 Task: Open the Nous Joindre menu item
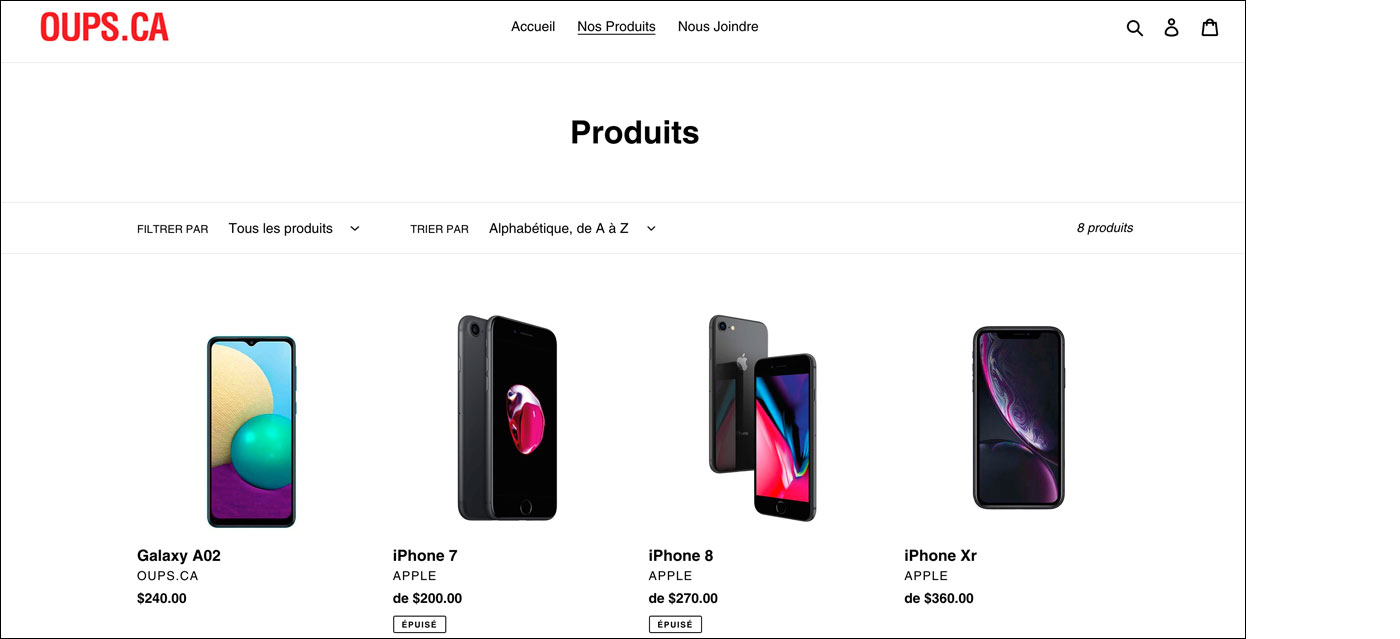point(718,27)
